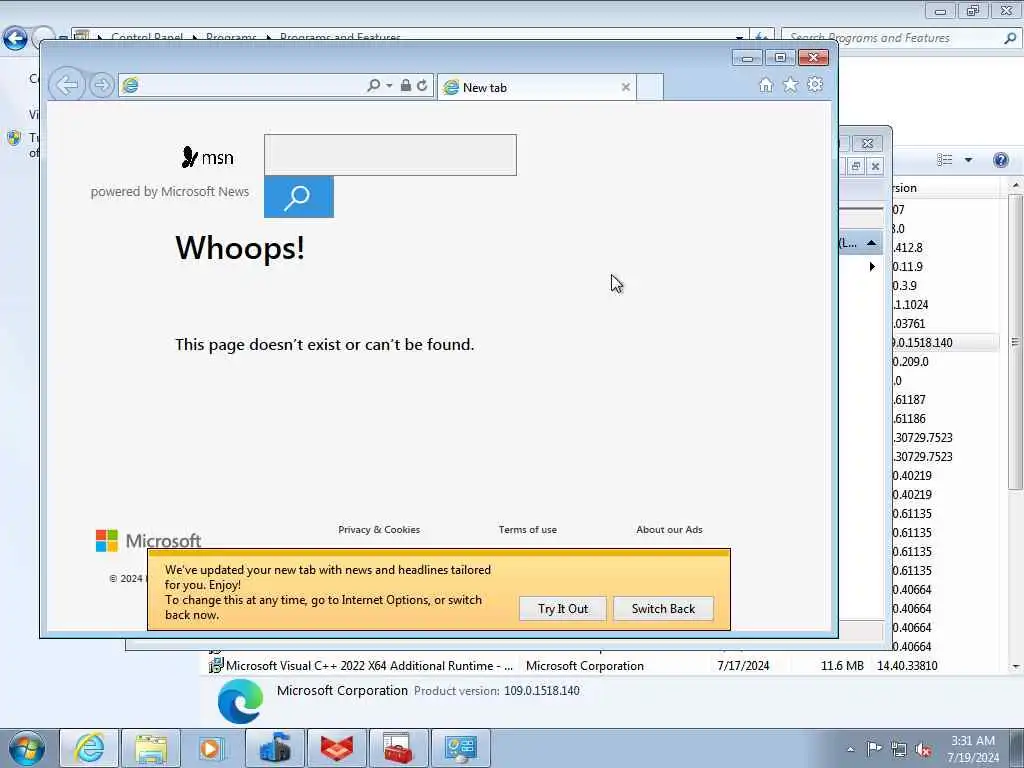Open Favorites with the star icon
Image resolution: width=1024 pixels, height=768 pixels.
click(x=791, y=85)
